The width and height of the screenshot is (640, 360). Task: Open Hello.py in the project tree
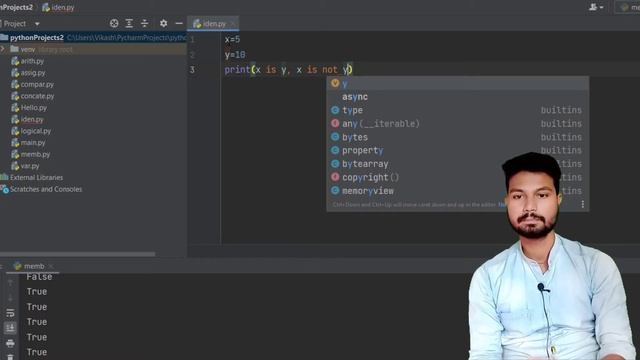(x=33, y=108)
